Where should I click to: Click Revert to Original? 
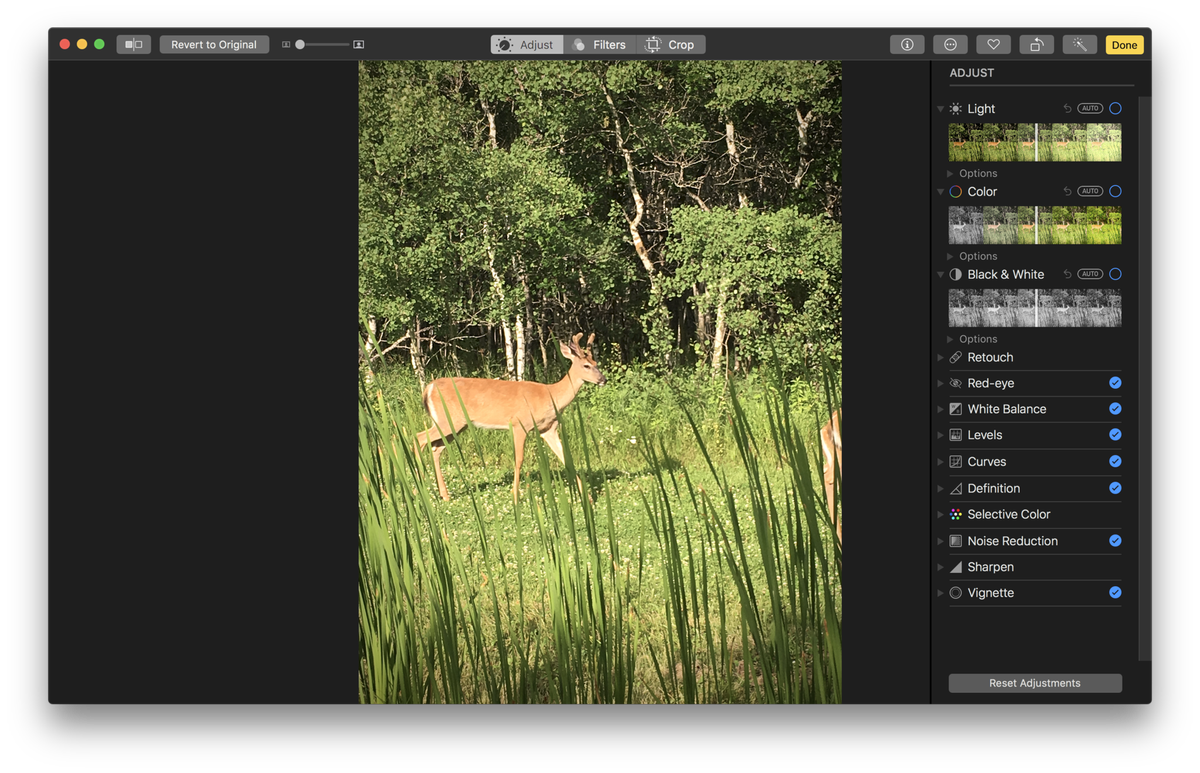tap(214, 44)
